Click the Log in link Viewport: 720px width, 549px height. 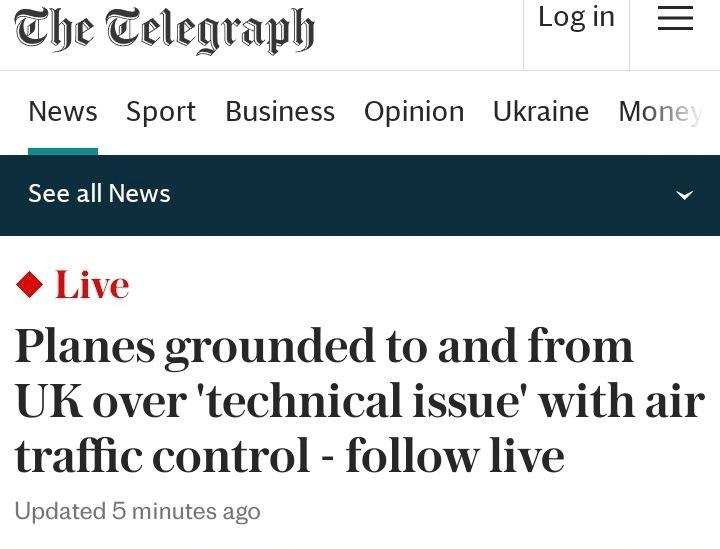(576, 18)
